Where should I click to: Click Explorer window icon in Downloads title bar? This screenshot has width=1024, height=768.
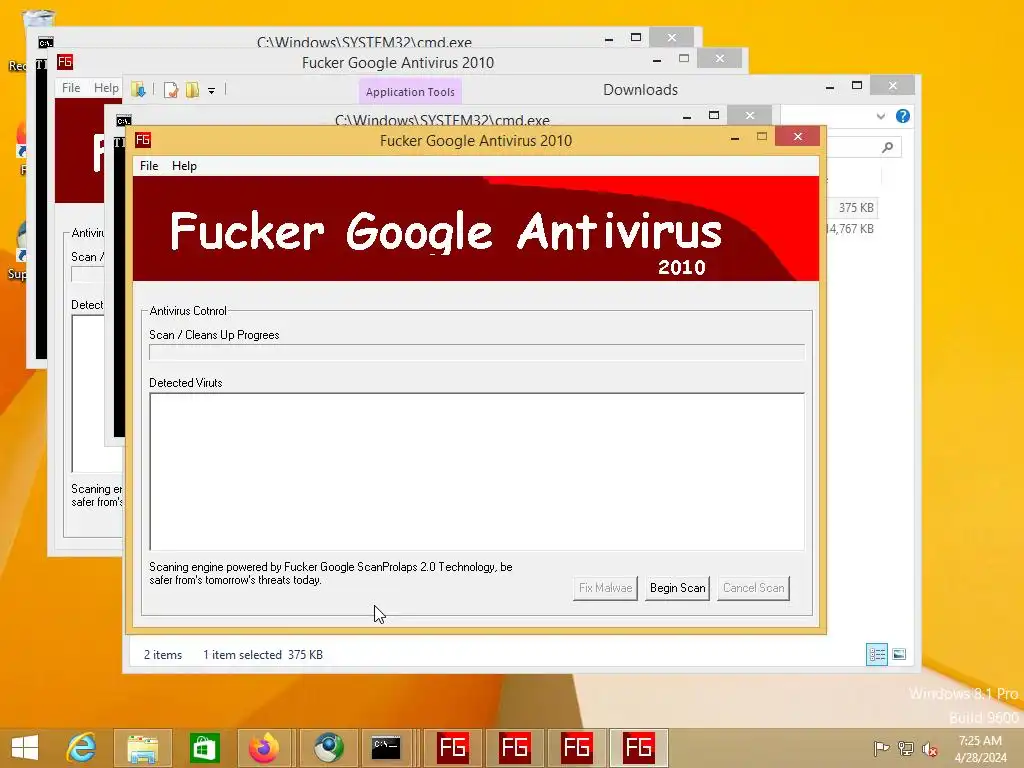coord(138,89)
